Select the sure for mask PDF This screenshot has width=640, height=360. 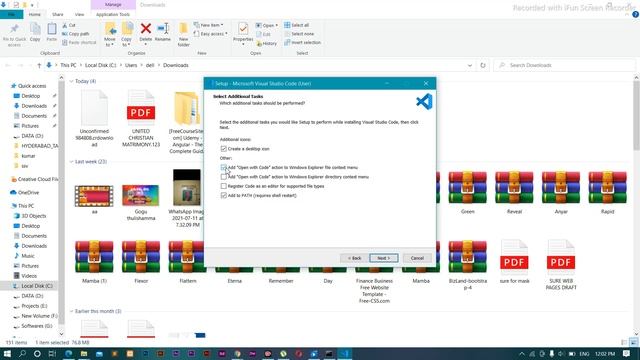coord(514,262)
